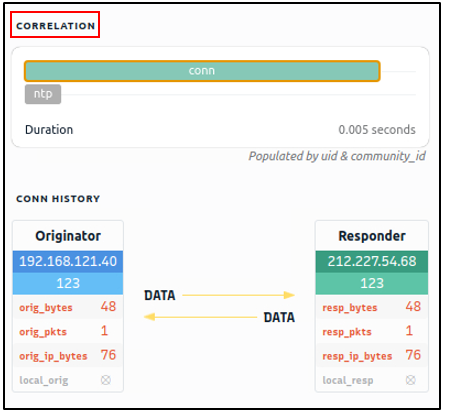Select responder IP 212.227.54.68

pyautogui.click(x=372, y=261)
